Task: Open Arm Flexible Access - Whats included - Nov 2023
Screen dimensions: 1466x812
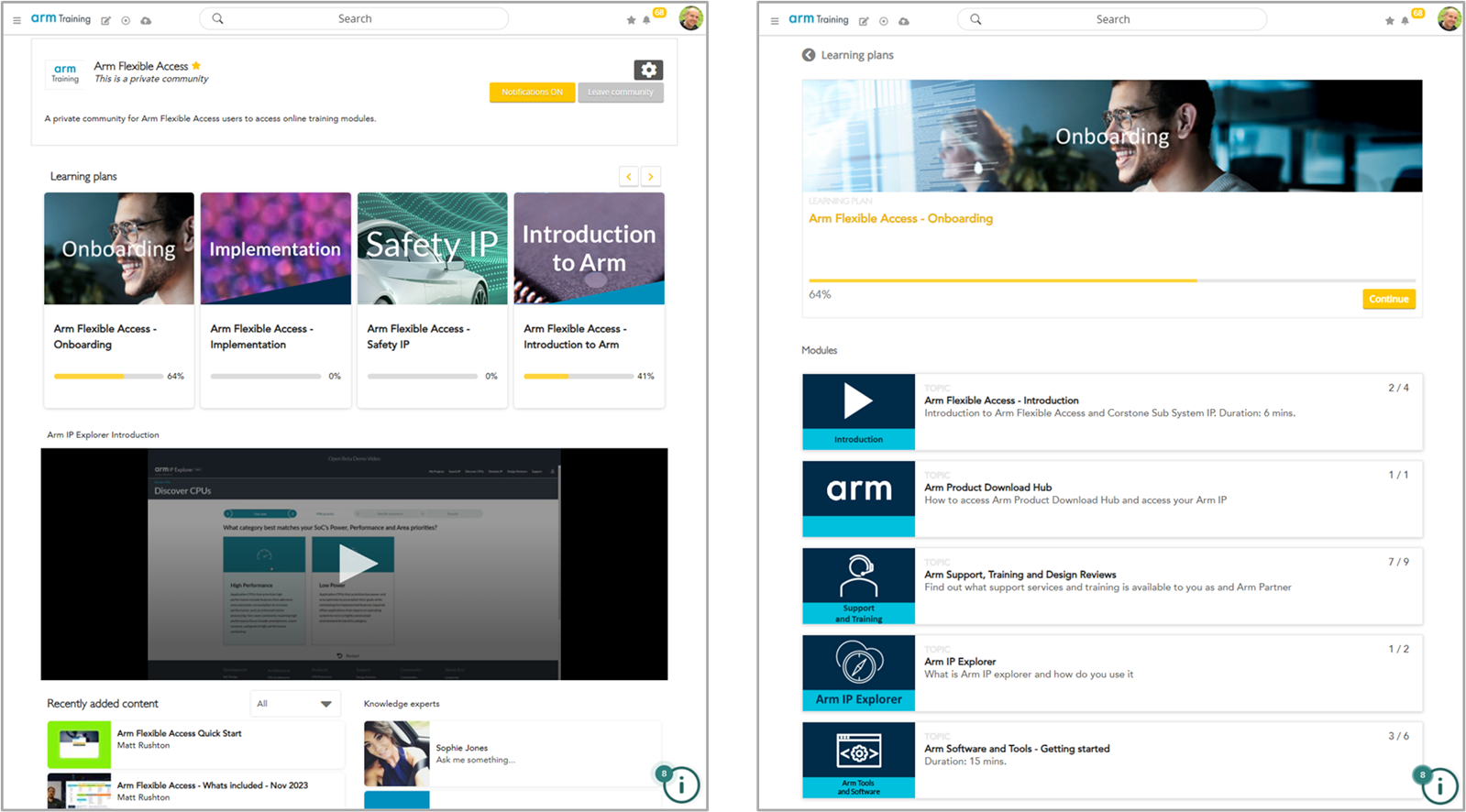Action: coord(212,785)
